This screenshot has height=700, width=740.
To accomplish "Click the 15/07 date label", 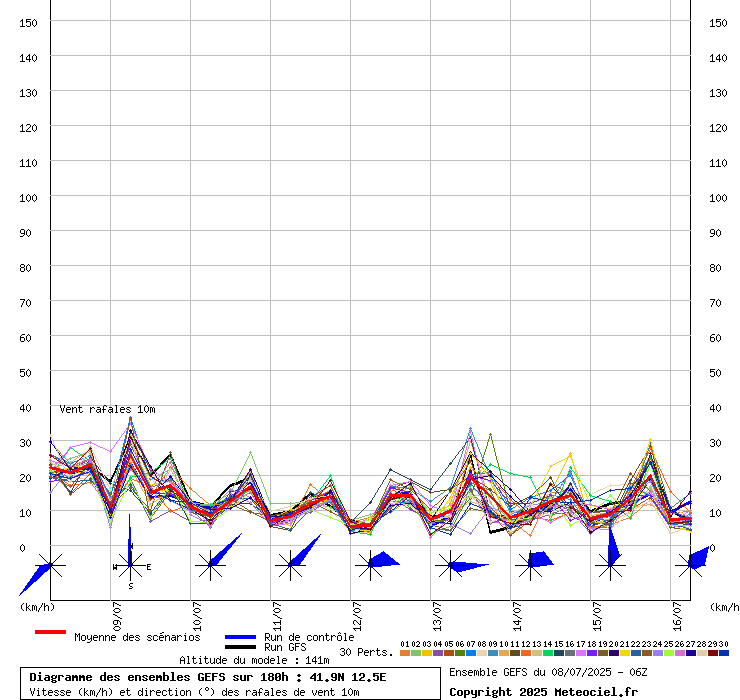I will [x=597, y=616].
